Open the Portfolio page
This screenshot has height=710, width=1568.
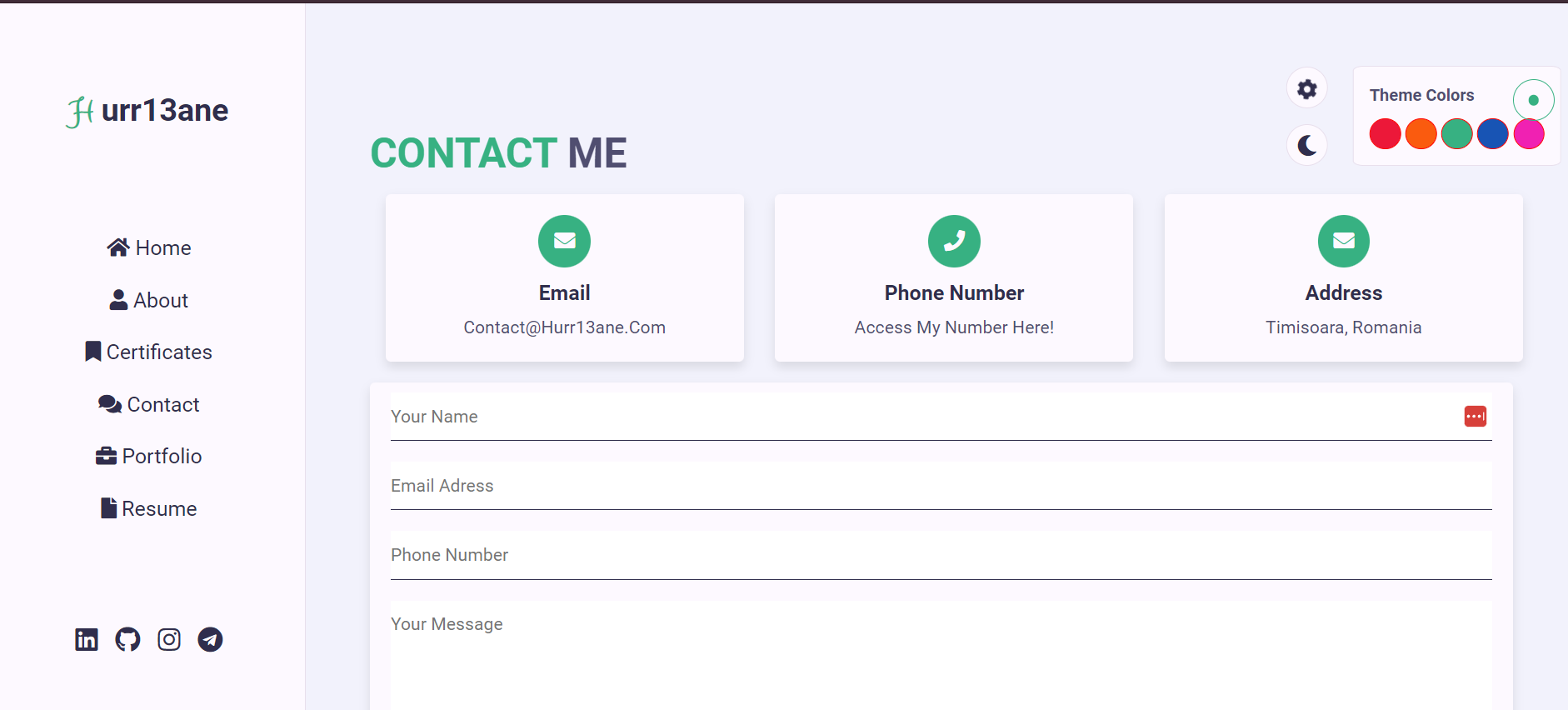click(149, 456)
